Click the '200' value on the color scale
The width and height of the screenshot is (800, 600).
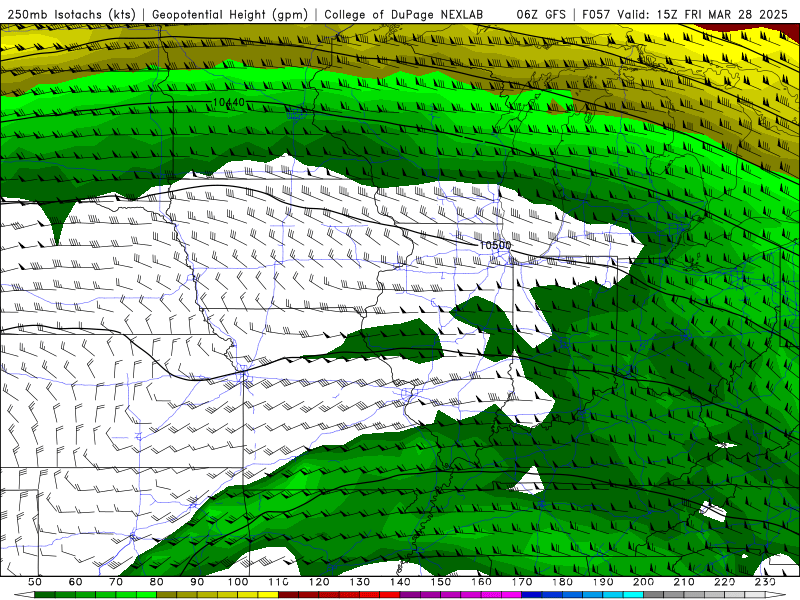click(x=644, y=582)
